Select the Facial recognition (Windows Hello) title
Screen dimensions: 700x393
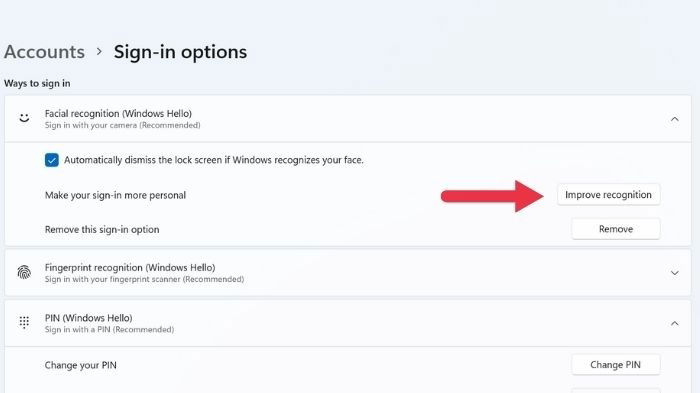(x=118, y=114)
